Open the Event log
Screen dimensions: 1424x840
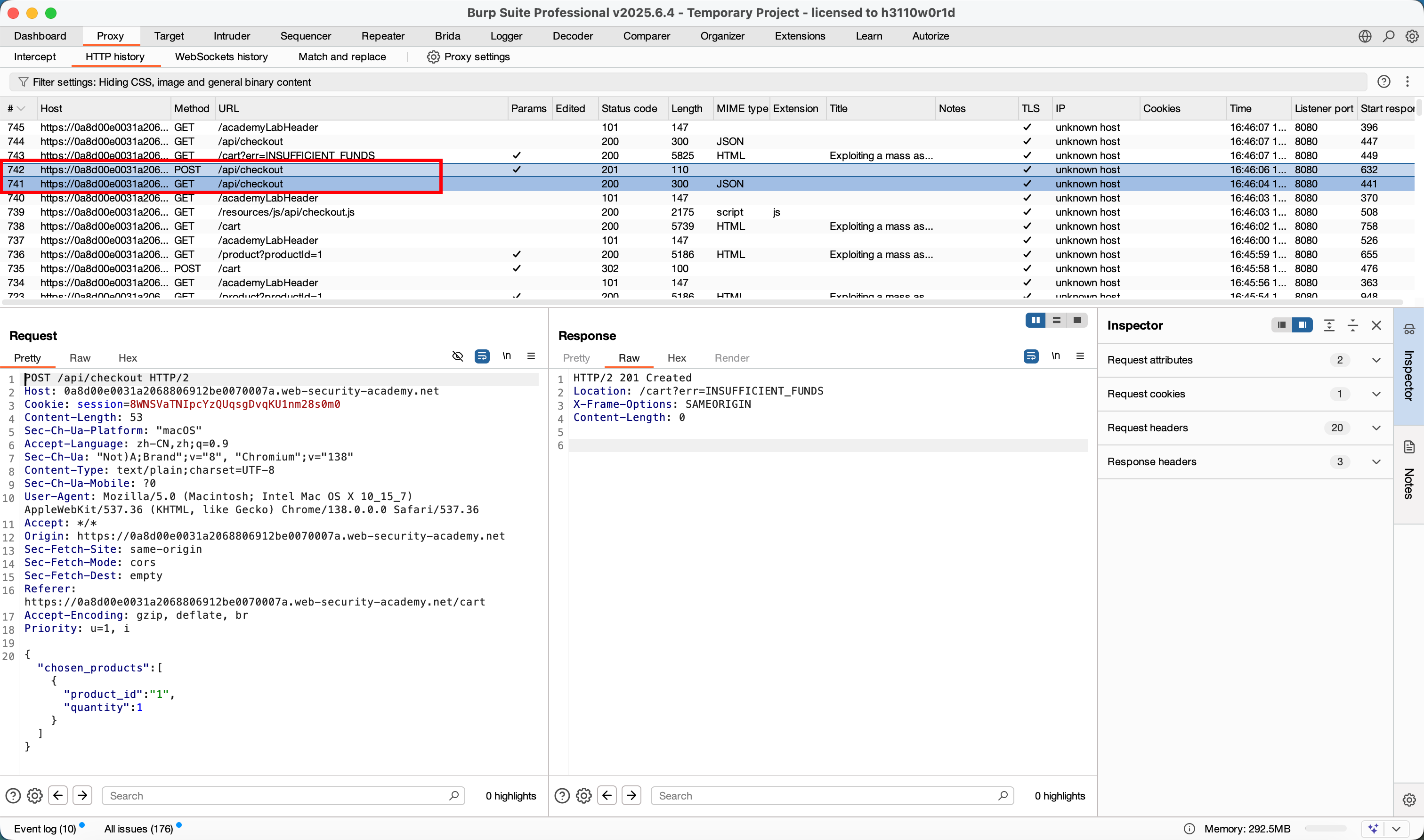pos(45,829)
